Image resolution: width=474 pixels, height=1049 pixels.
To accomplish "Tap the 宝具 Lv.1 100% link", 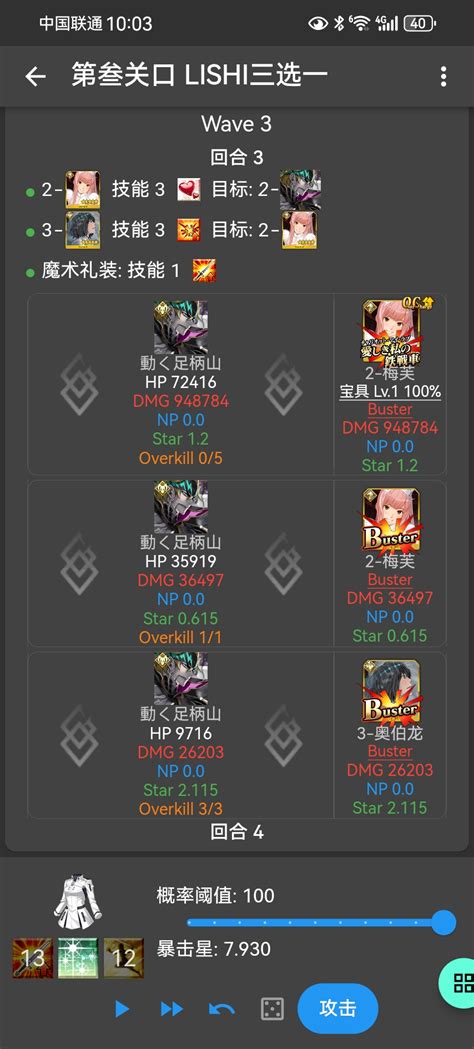I will 390,392.
